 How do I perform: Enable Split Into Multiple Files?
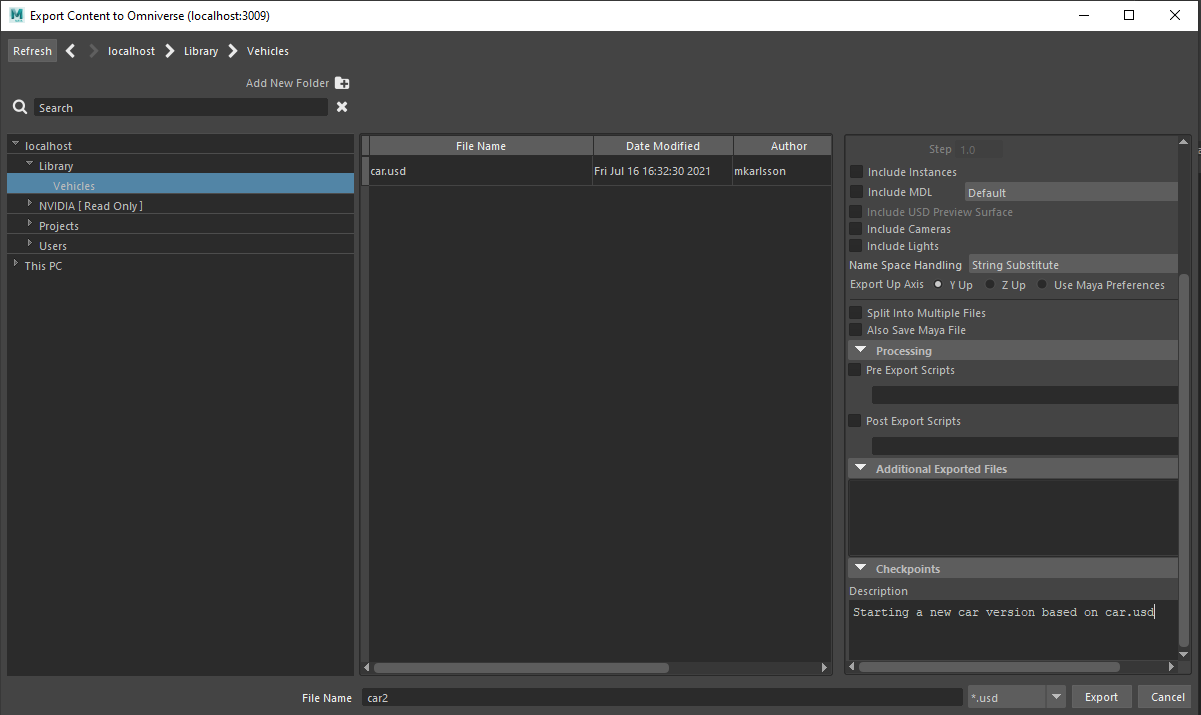click(855, 313)
